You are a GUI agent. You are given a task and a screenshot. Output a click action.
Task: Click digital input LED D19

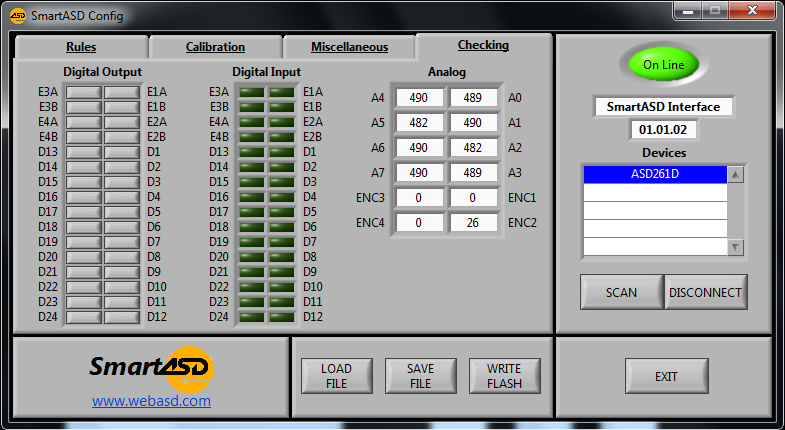(252, 242)
